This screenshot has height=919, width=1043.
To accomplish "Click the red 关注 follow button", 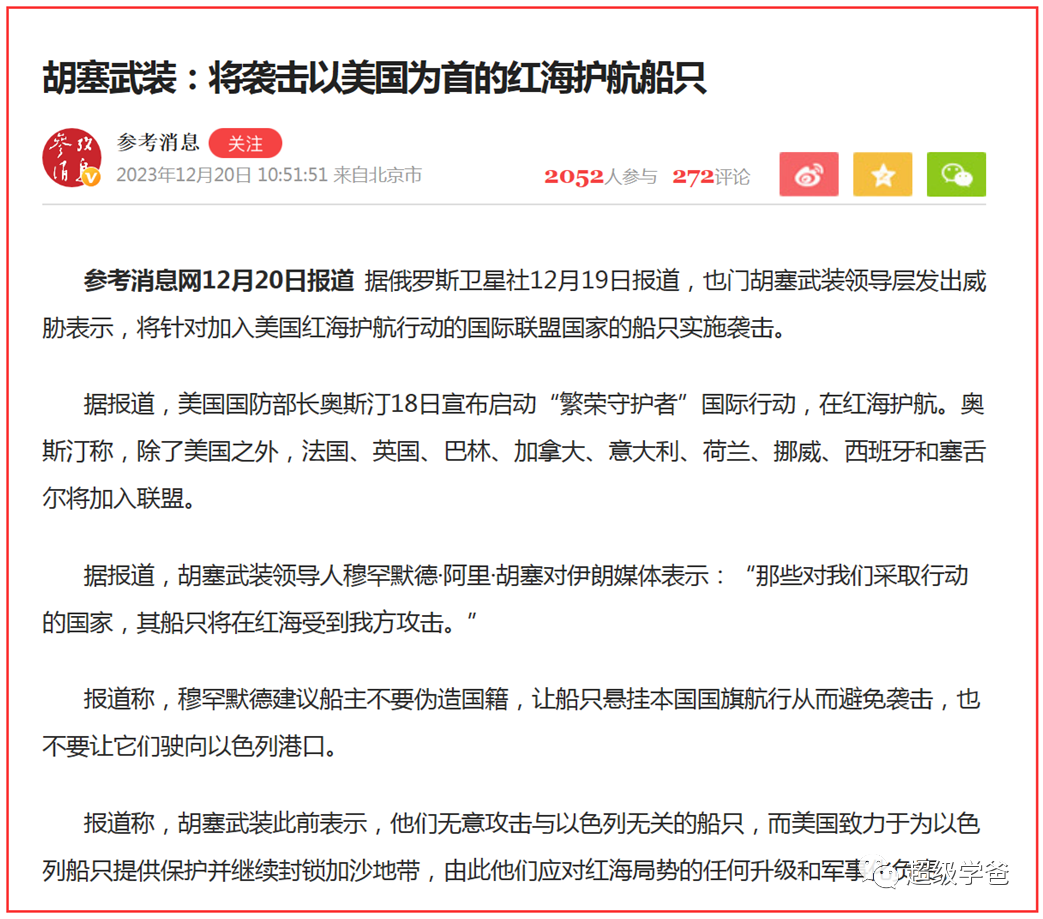I will coord(245,143).
